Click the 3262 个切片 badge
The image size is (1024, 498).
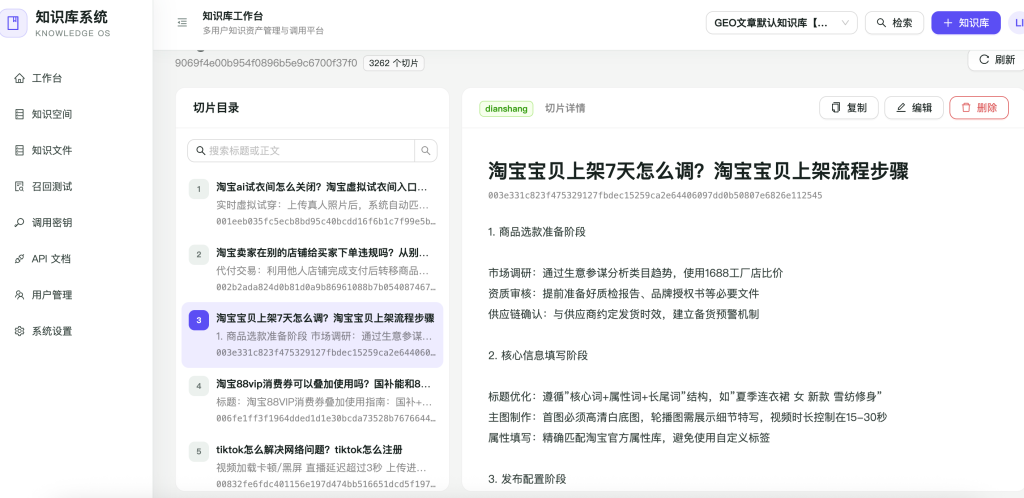click(394, 63)
